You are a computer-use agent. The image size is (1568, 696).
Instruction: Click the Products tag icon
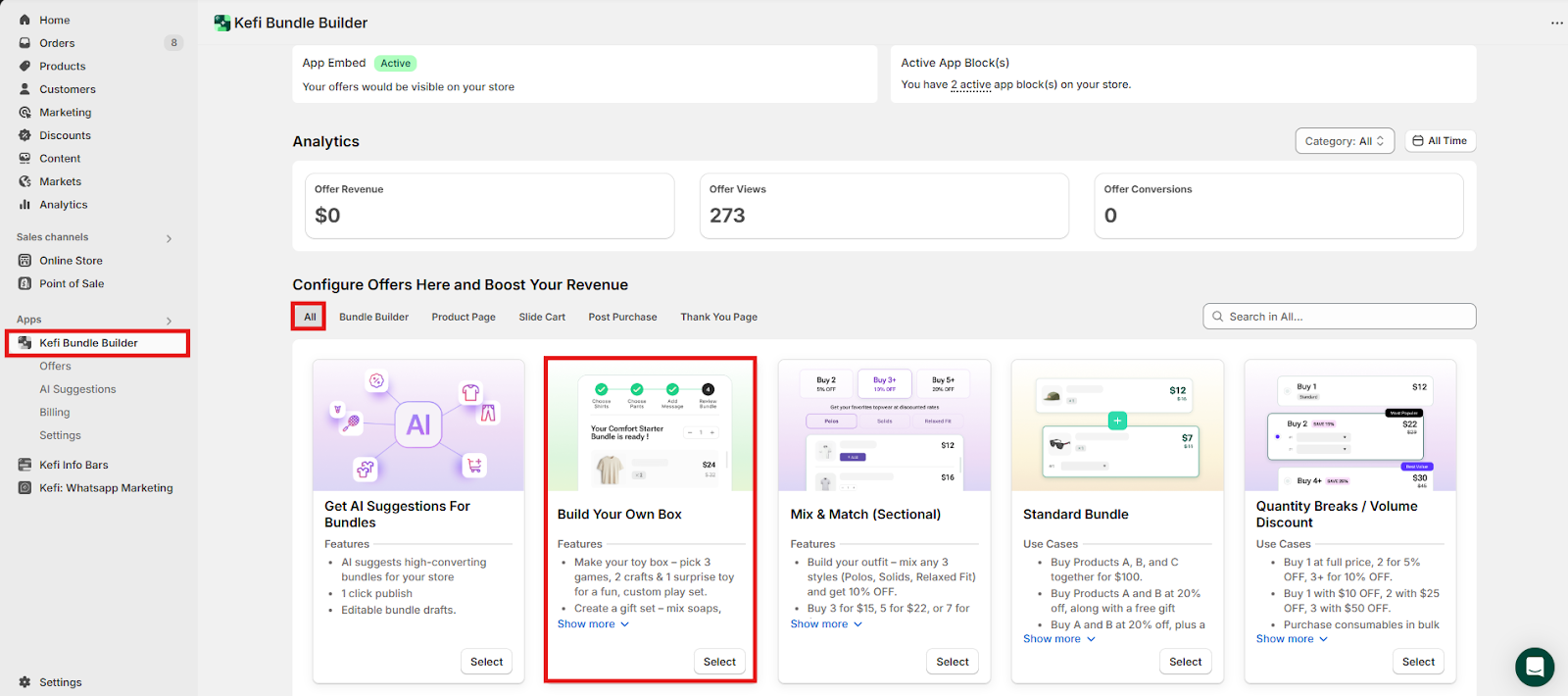pyautogui.click(x=24, y=67)
